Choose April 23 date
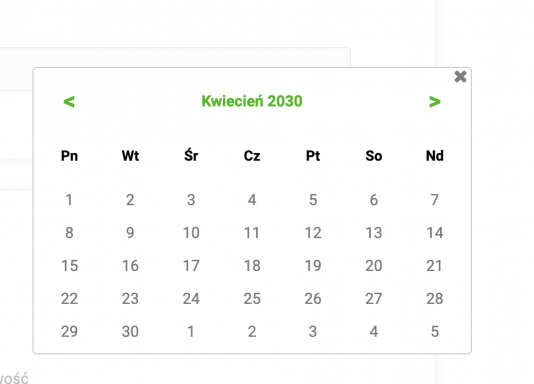The image size is (534, 384). (130, 299)
